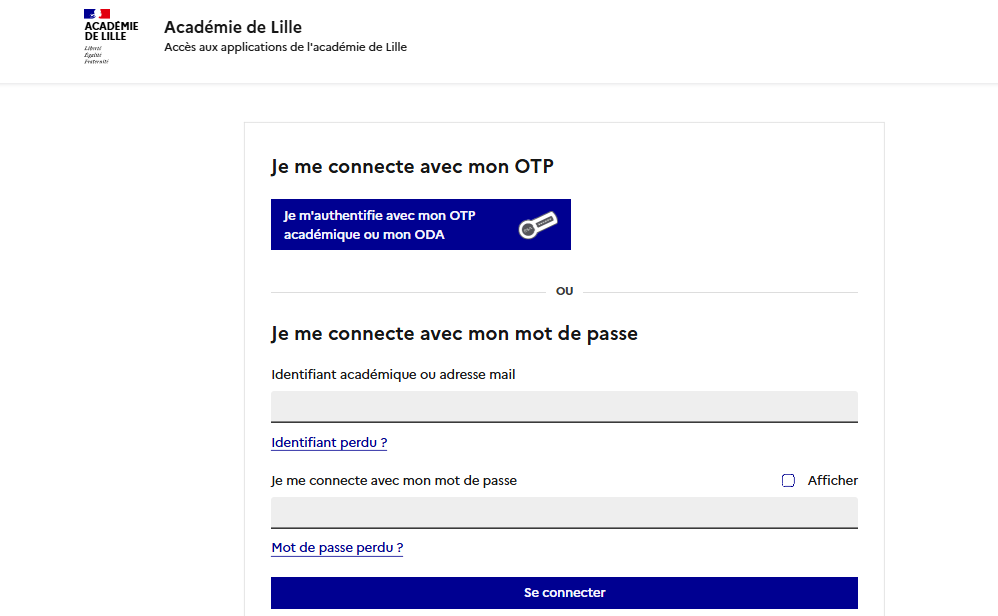The height and width of the screenshot is (616, 998).
Task: Select the Je me connecte avec mon mot de passe heading
Action: pyautogui.click(x=455, y=333)
